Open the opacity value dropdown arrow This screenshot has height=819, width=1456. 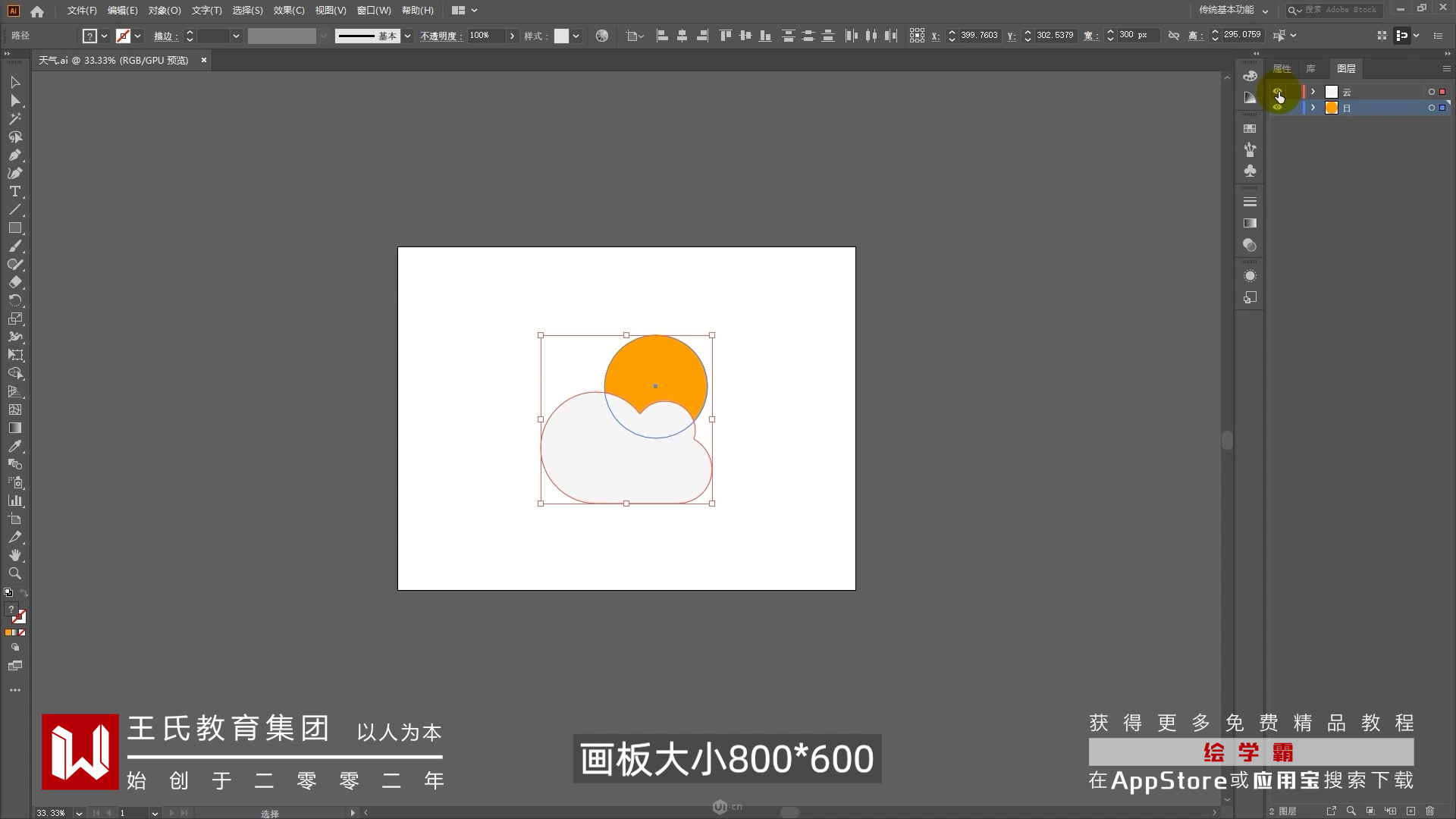point(512,36)
